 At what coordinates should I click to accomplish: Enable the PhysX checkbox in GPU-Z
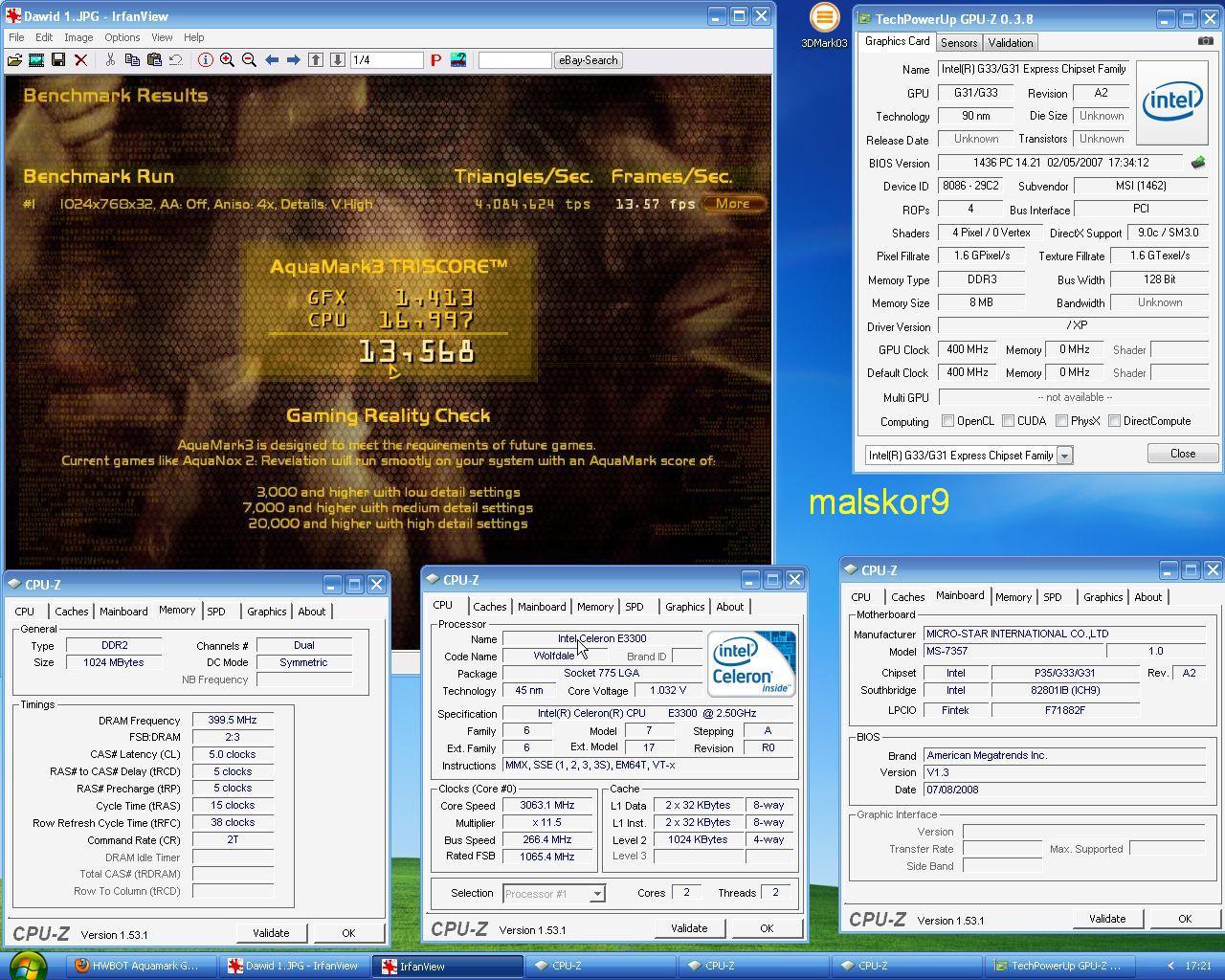[x=1061, y=421]
